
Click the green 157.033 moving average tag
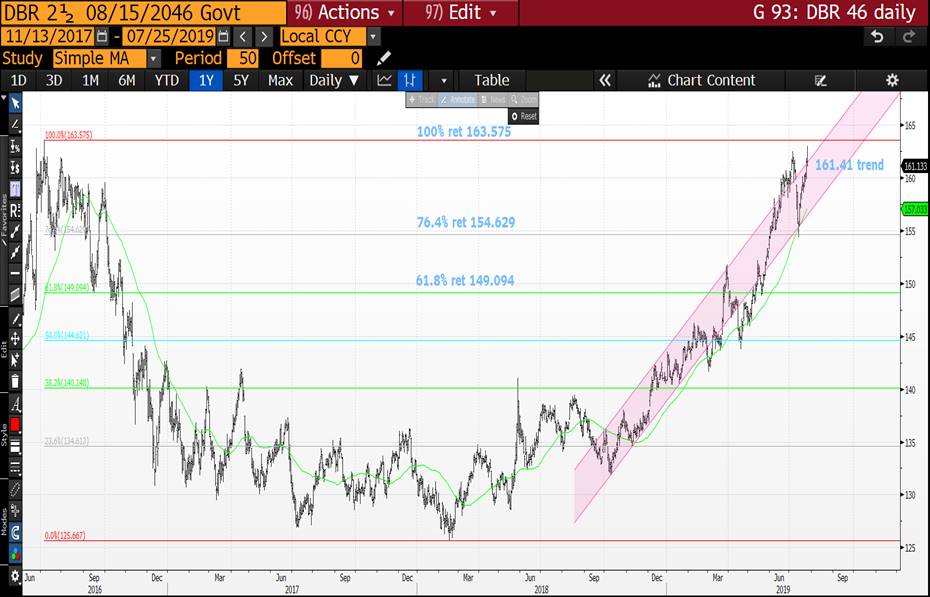[915, 209]
